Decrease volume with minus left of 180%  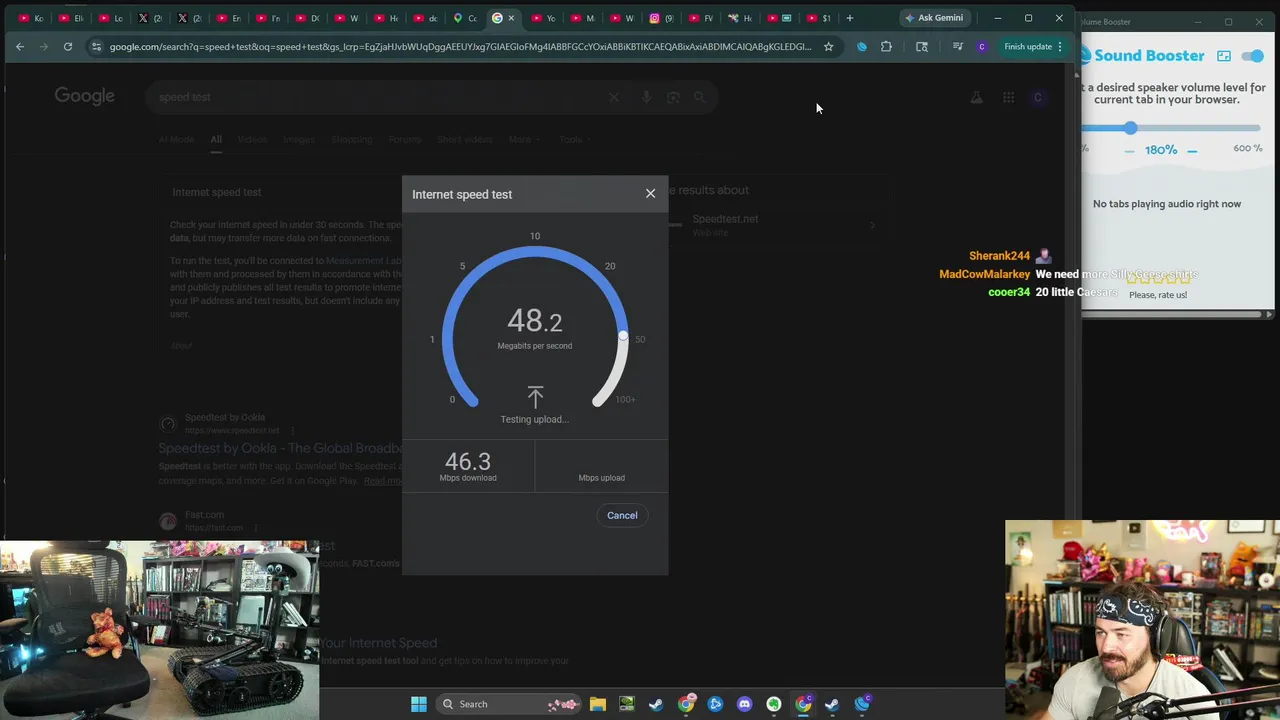1129,150
